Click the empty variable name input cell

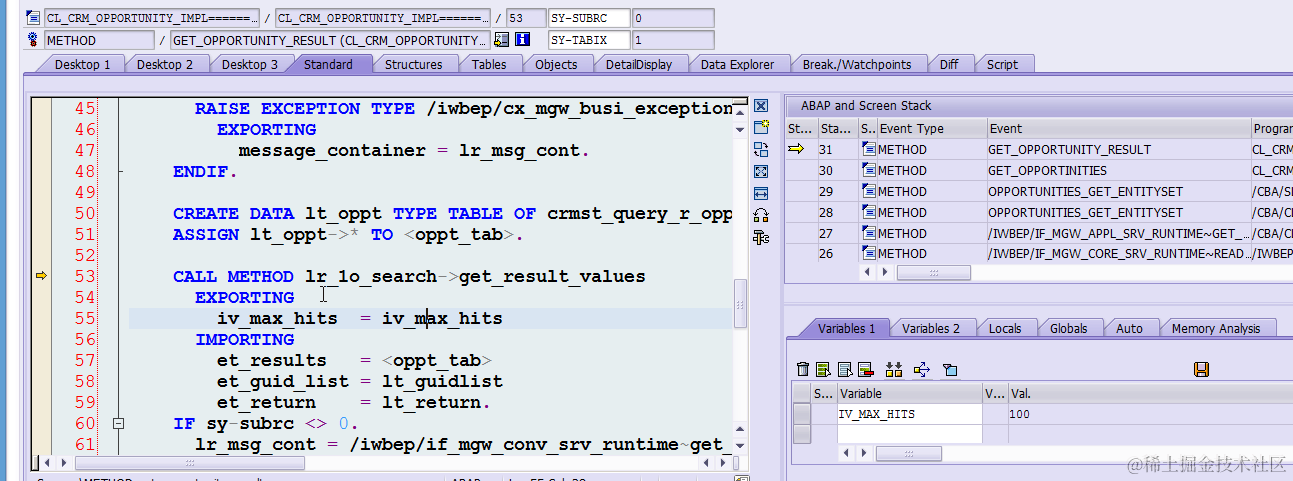[909, 434]
